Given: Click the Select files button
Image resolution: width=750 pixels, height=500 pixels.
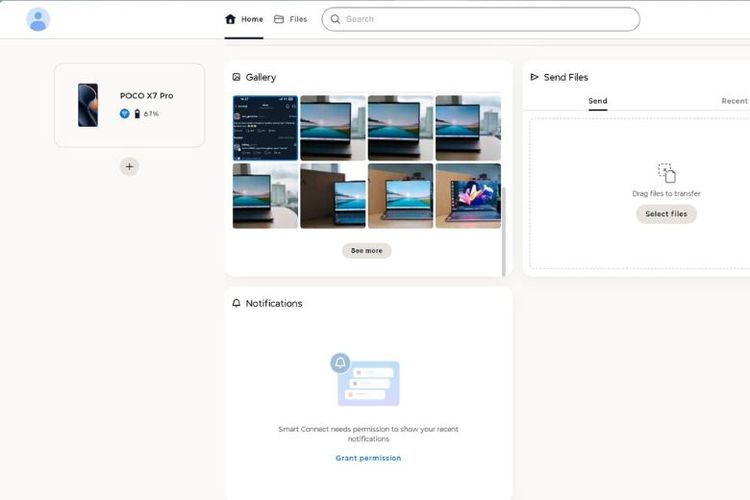Looking at the screenshot, I should pos(666,214).
